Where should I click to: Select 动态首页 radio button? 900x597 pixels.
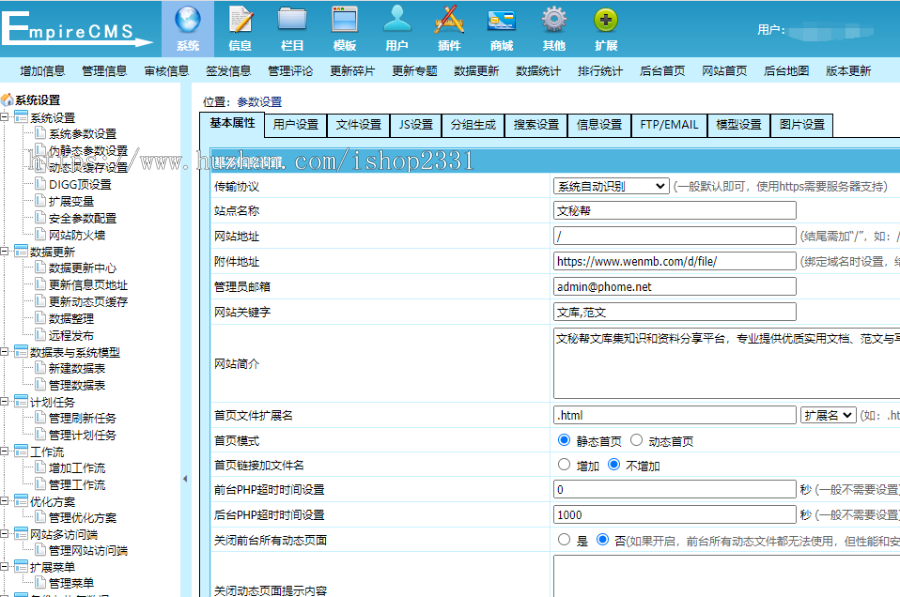(637, 440)
